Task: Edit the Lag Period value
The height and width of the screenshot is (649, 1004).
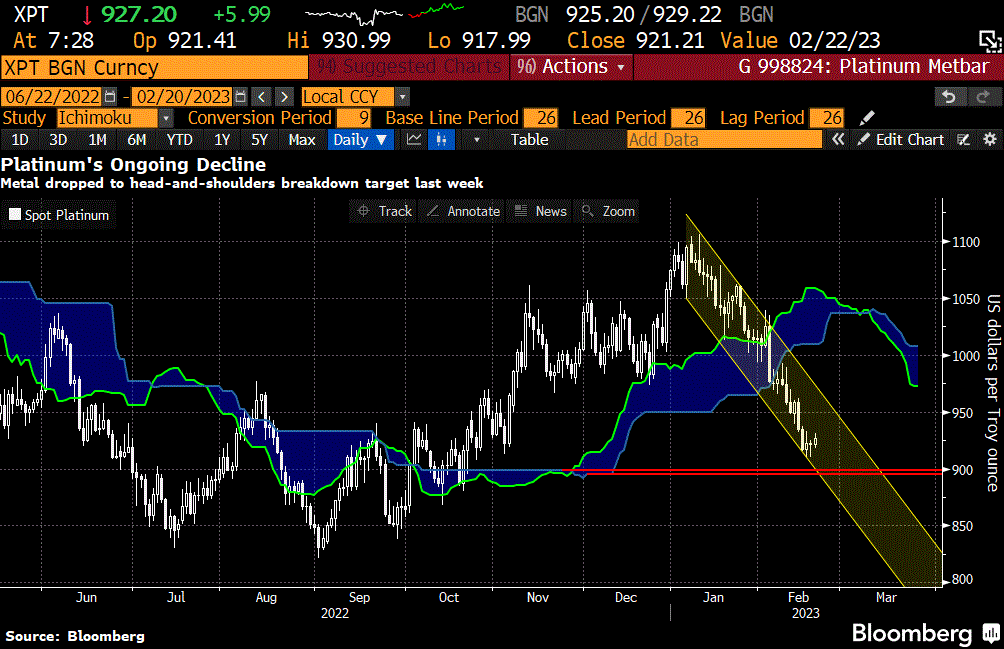Action: 827,118
